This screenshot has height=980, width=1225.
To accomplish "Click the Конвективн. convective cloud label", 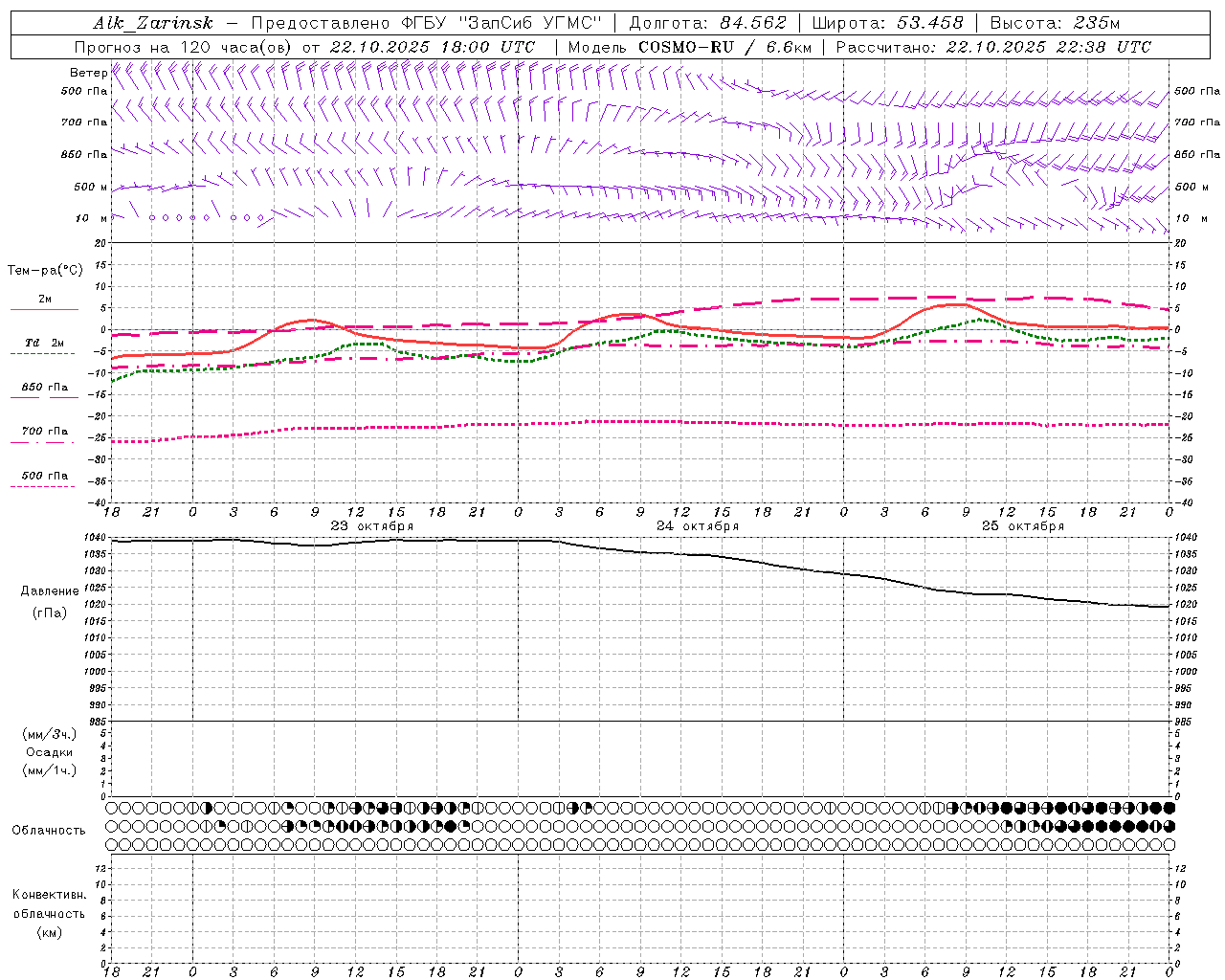I will click(x=49, y=895).
